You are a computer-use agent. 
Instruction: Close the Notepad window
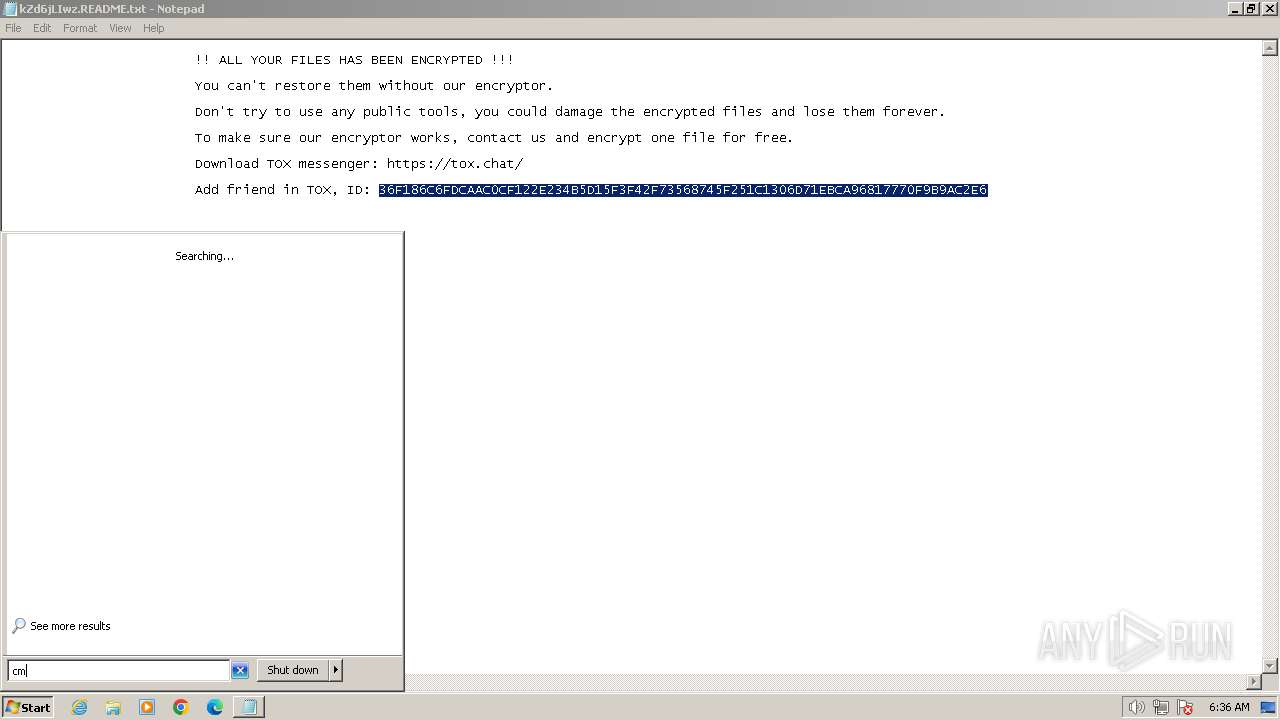(1269, 9)
